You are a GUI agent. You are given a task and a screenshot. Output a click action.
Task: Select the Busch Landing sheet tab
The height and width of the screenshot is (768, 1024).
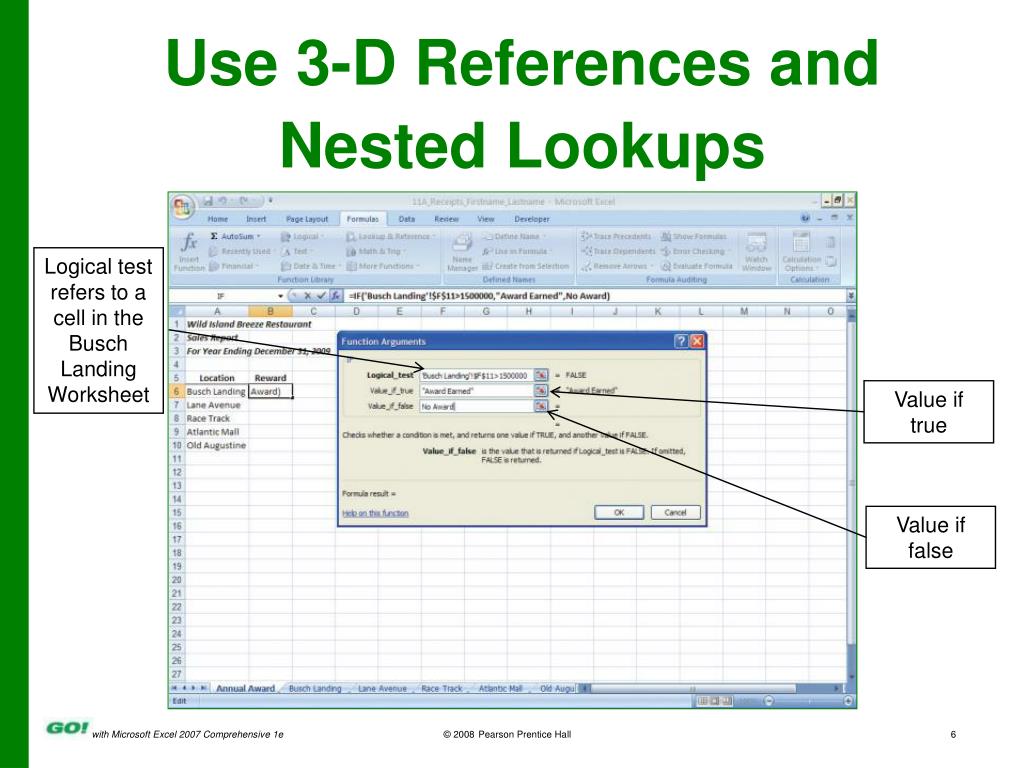pyautogui.click(x=315, y=688)
